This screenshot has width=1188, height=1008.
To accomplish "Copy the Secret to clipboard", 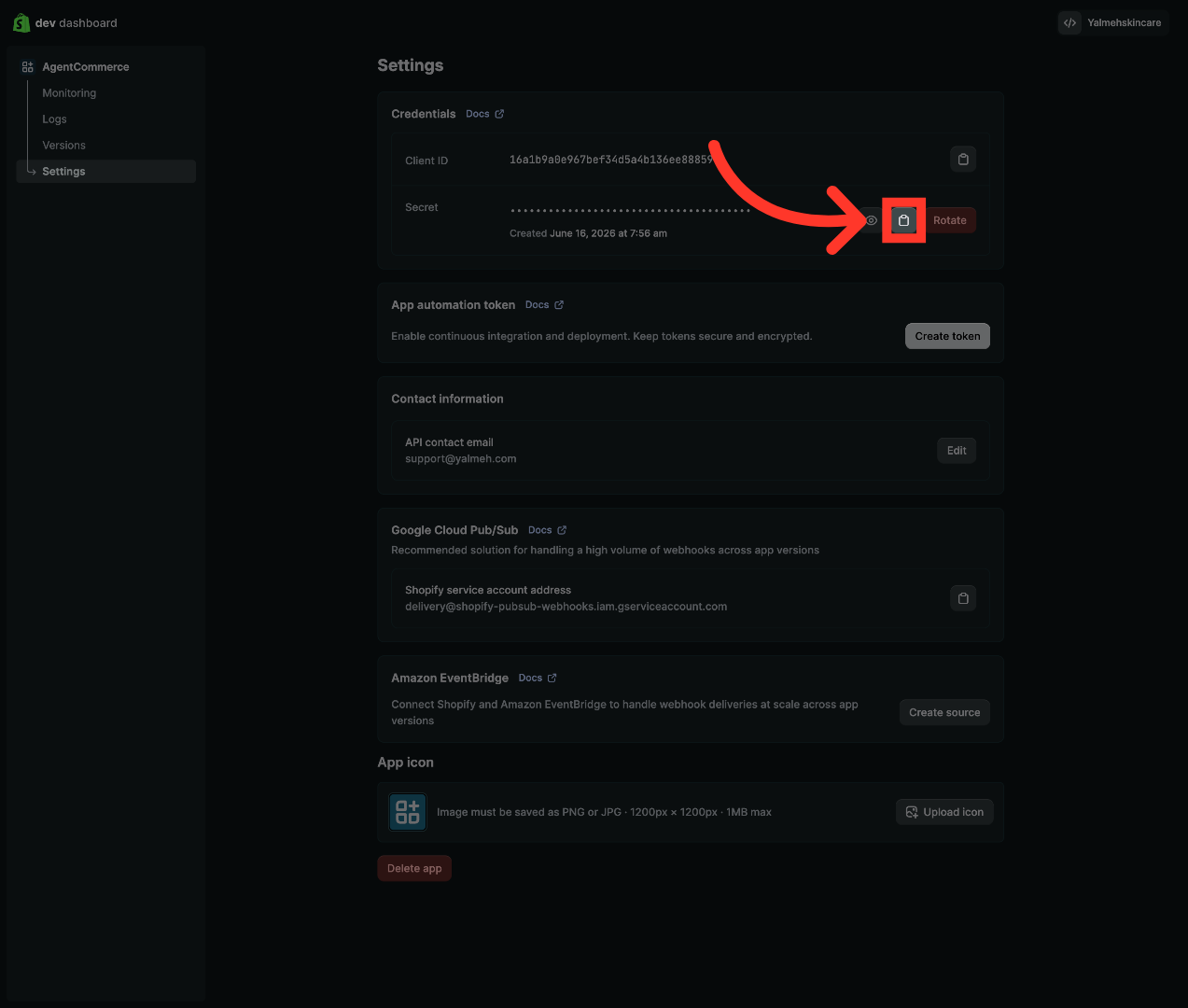I will (x=903, y=220).
